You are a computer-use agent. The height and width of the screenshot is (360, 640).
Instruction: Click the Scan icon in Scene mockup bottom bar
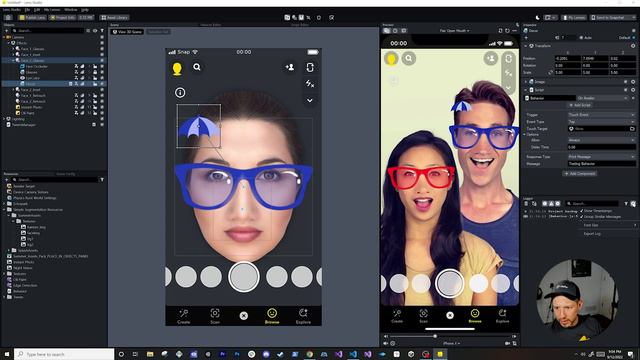[215, 313]
